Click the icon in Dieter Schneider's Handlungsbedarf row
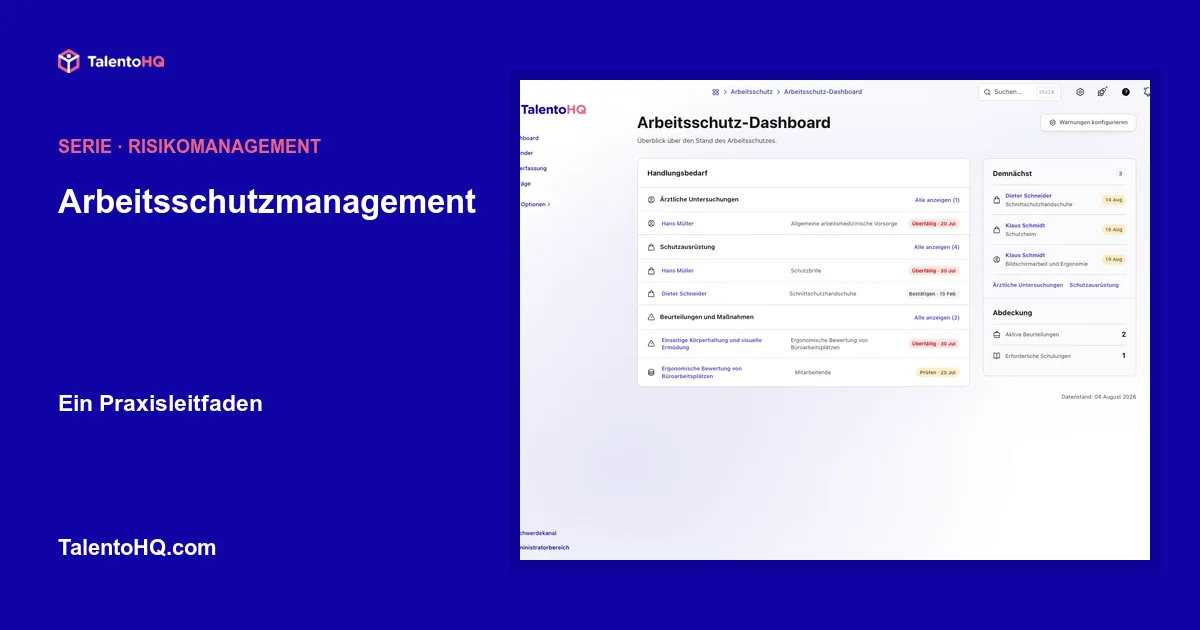Screen dimensions: 1200x630 click(651, 294)
